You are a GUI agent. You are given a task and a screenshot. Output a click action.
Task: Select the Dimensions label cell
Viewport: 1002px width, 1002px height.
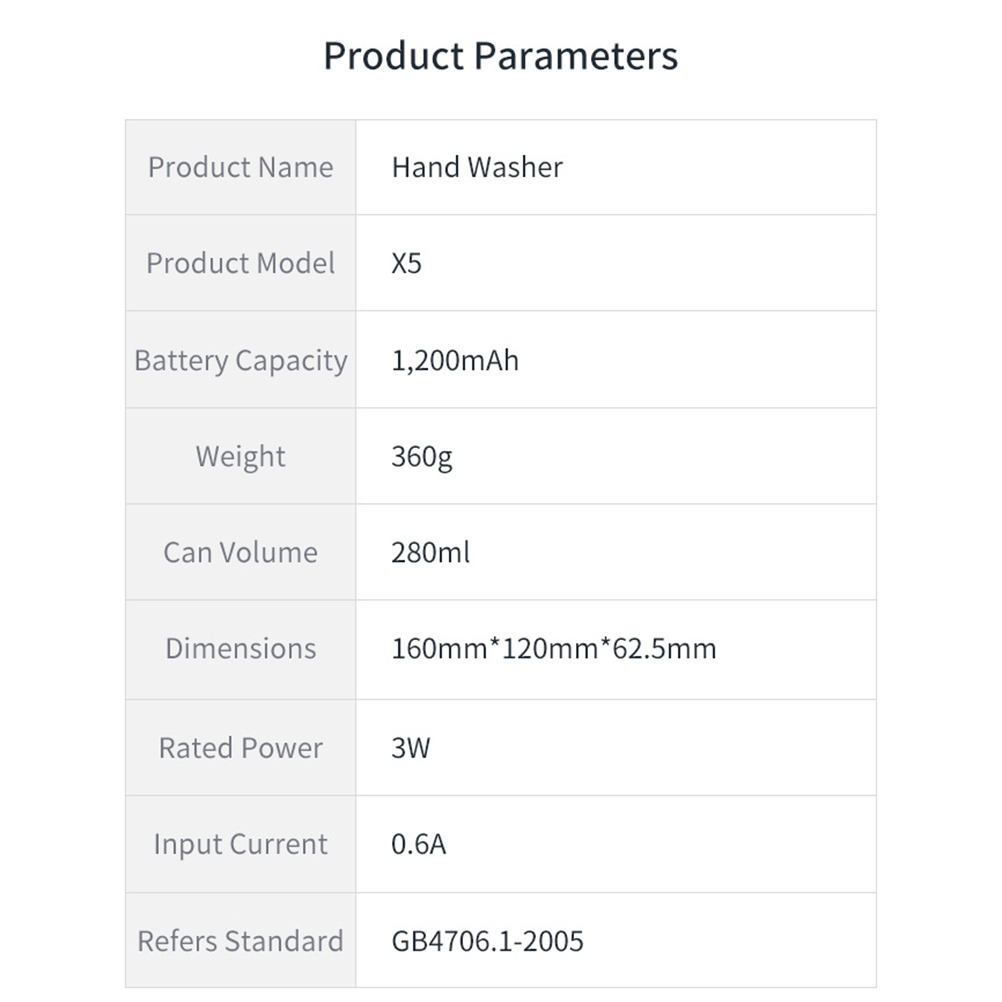tap(240, 648)
